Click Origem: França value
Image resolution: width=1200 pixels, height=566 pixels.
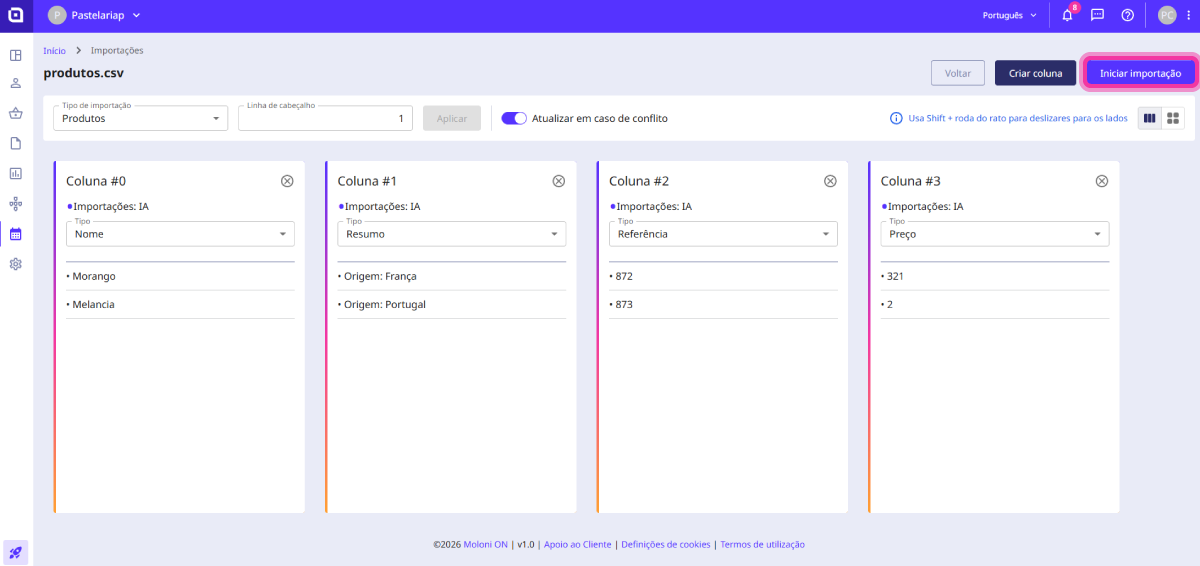click(x=380, y=276)
